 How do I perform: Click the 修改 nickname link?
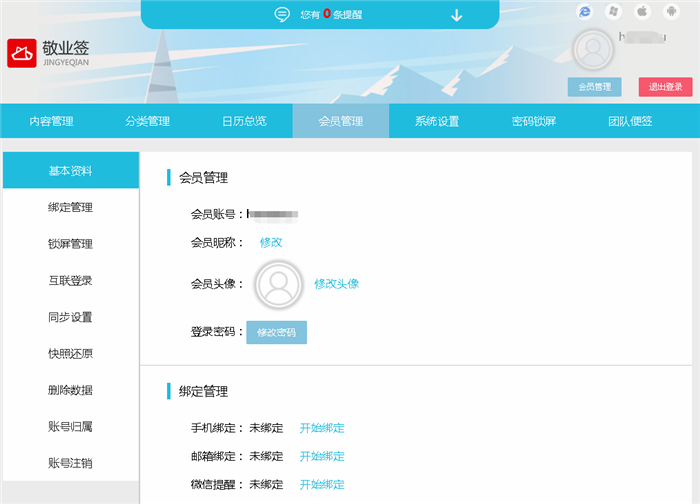point(271,242)
